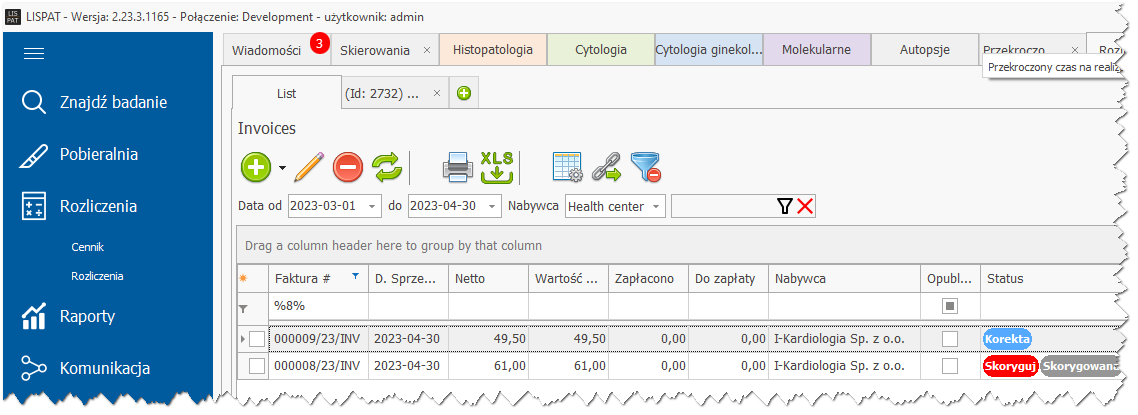
Task: Open the 'Data od' date dropdown
Action: coord(373,206)
